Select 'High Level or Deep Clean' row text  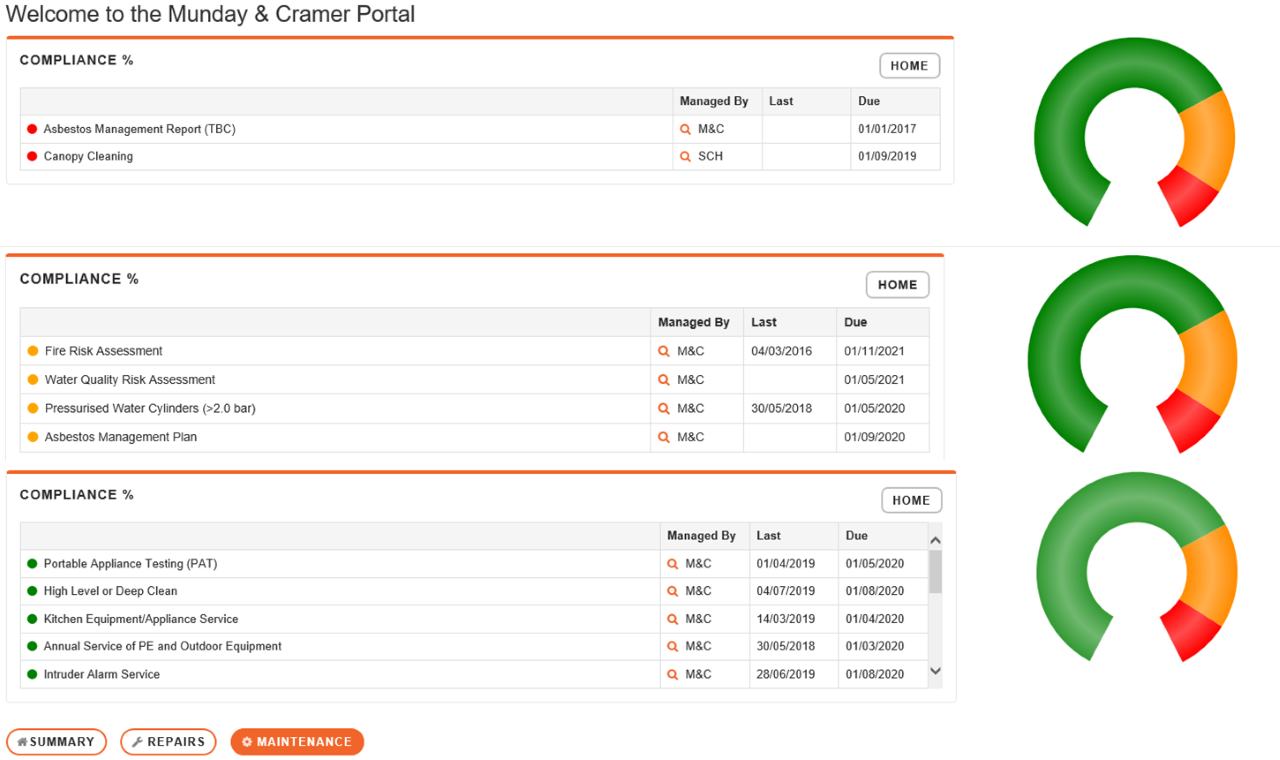click(110, 591)
